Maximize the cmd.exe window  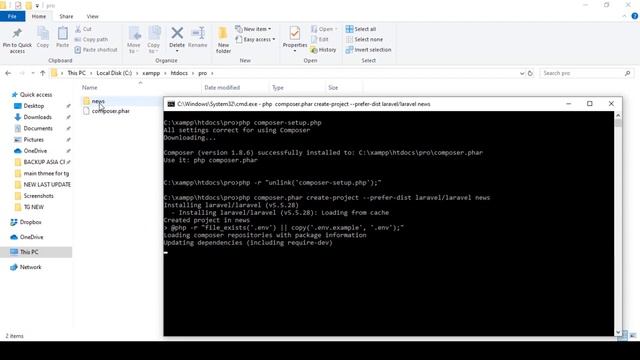tap(589, 104)
